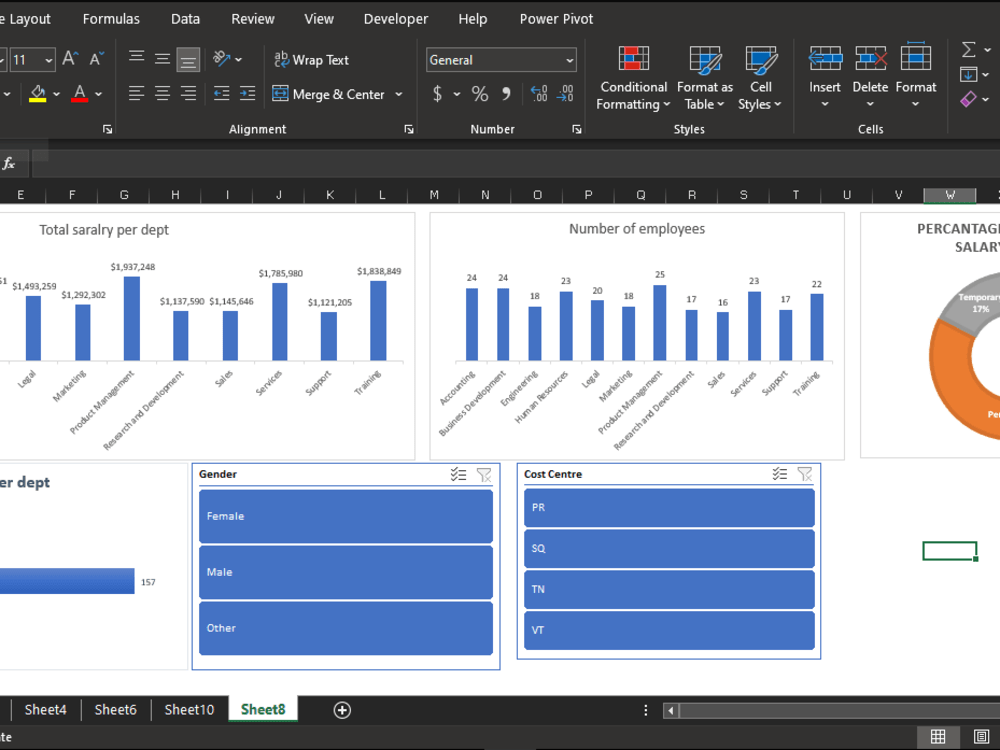Select column W header
This screenshot has height=750, width=1000.
click(950, 195)
